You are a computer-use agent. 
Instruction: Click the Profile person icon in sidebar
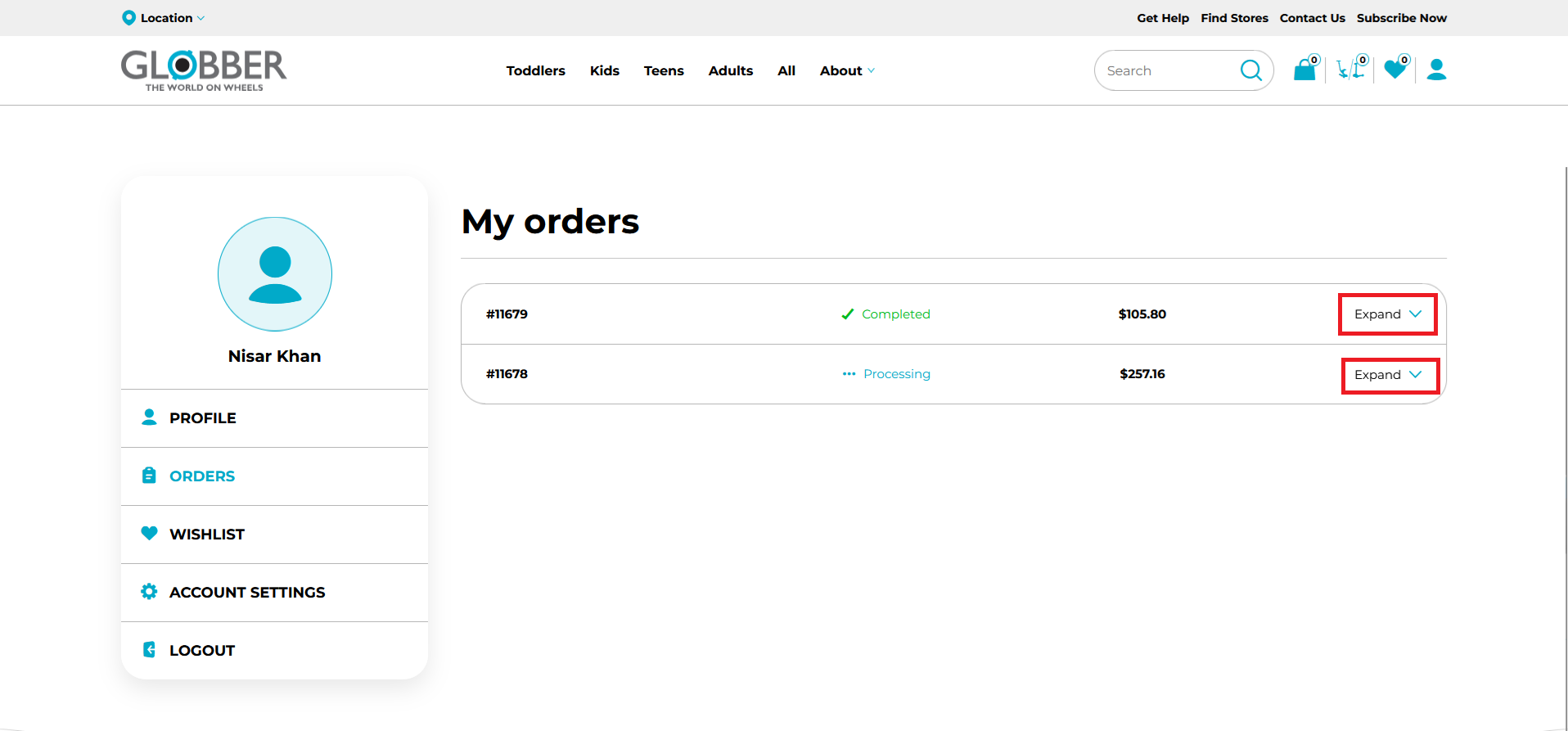tap(149, 417)
